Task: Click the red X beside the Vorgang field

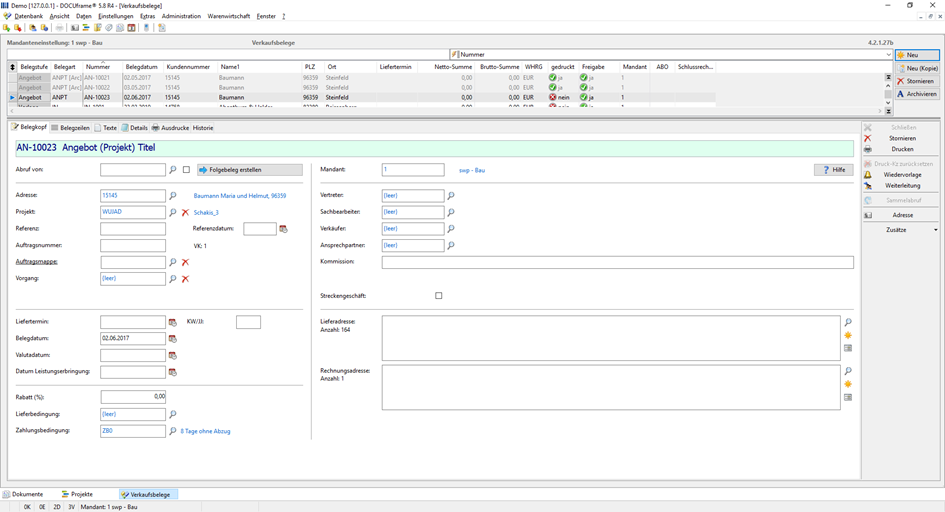Action: pyautogui.click(x=185, y=279)
